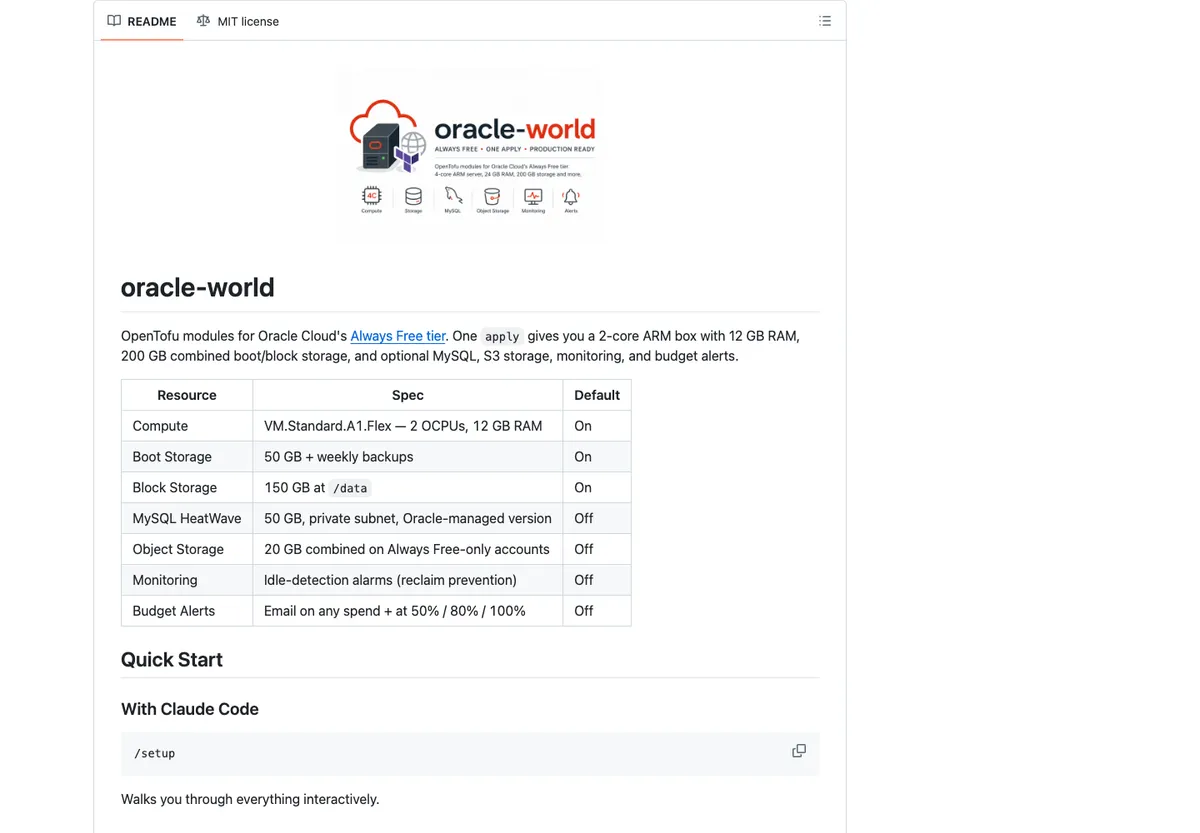Click the Object Storage icon in banner

point(492,198)
